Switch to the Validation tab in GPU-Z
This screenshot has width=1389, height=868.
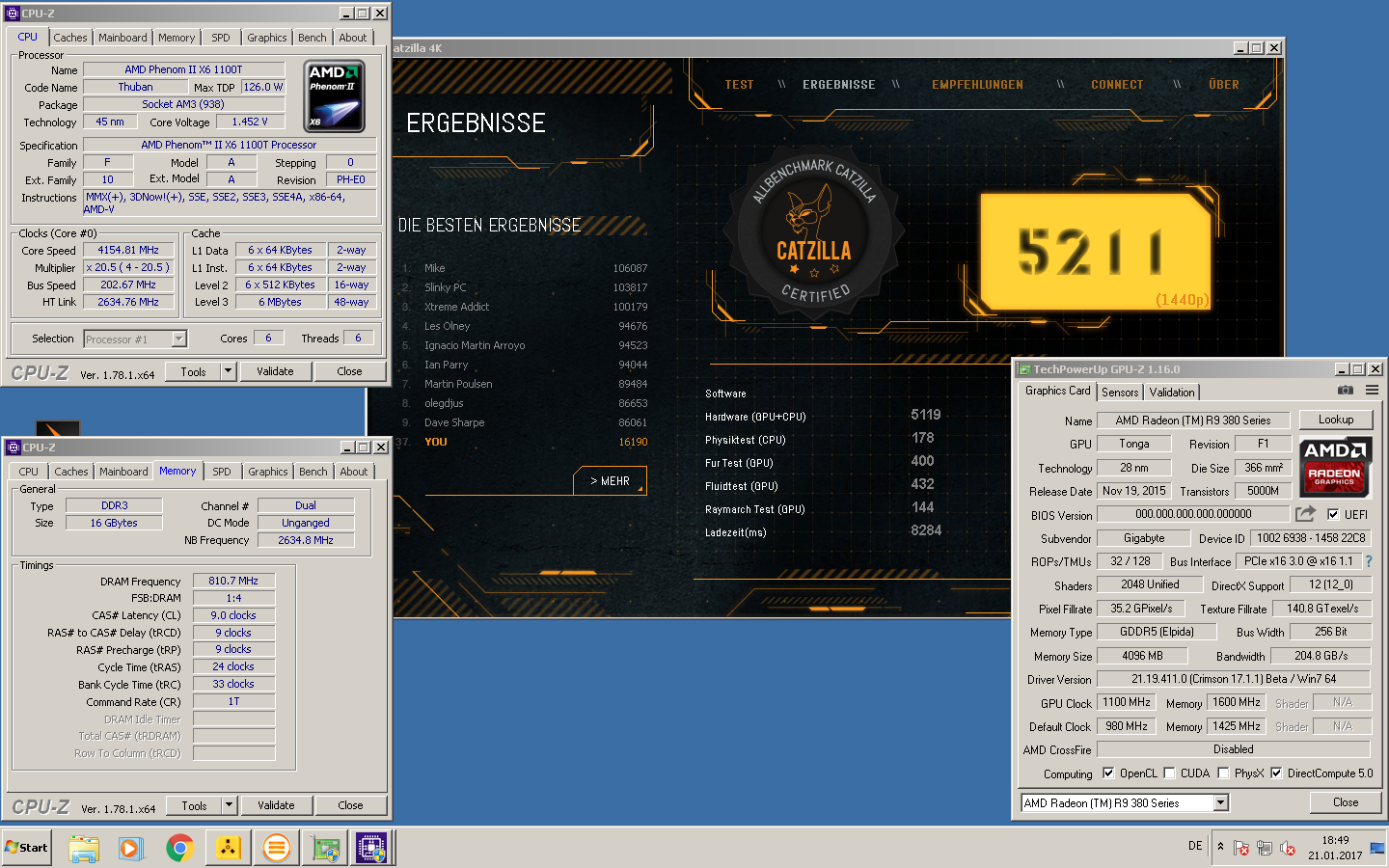1172,393
